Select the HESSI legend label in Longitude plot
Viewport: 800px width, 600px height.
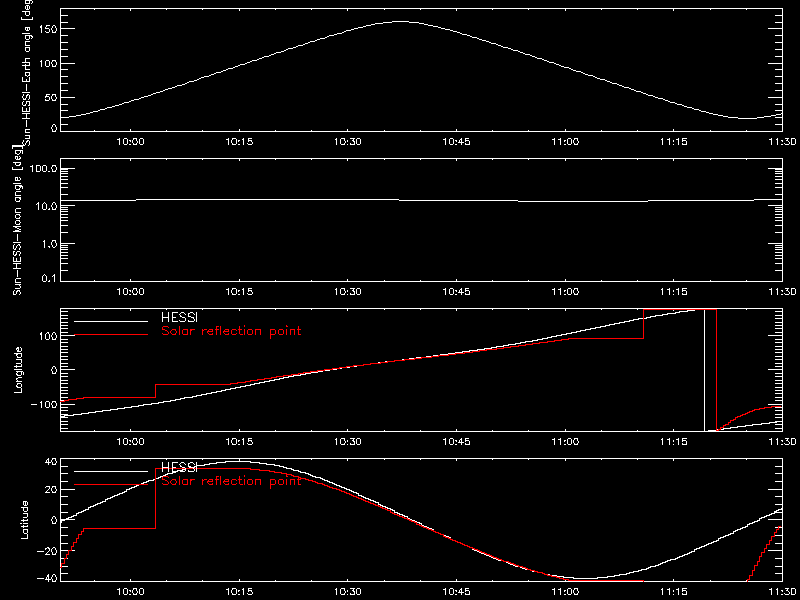point(179,318)
